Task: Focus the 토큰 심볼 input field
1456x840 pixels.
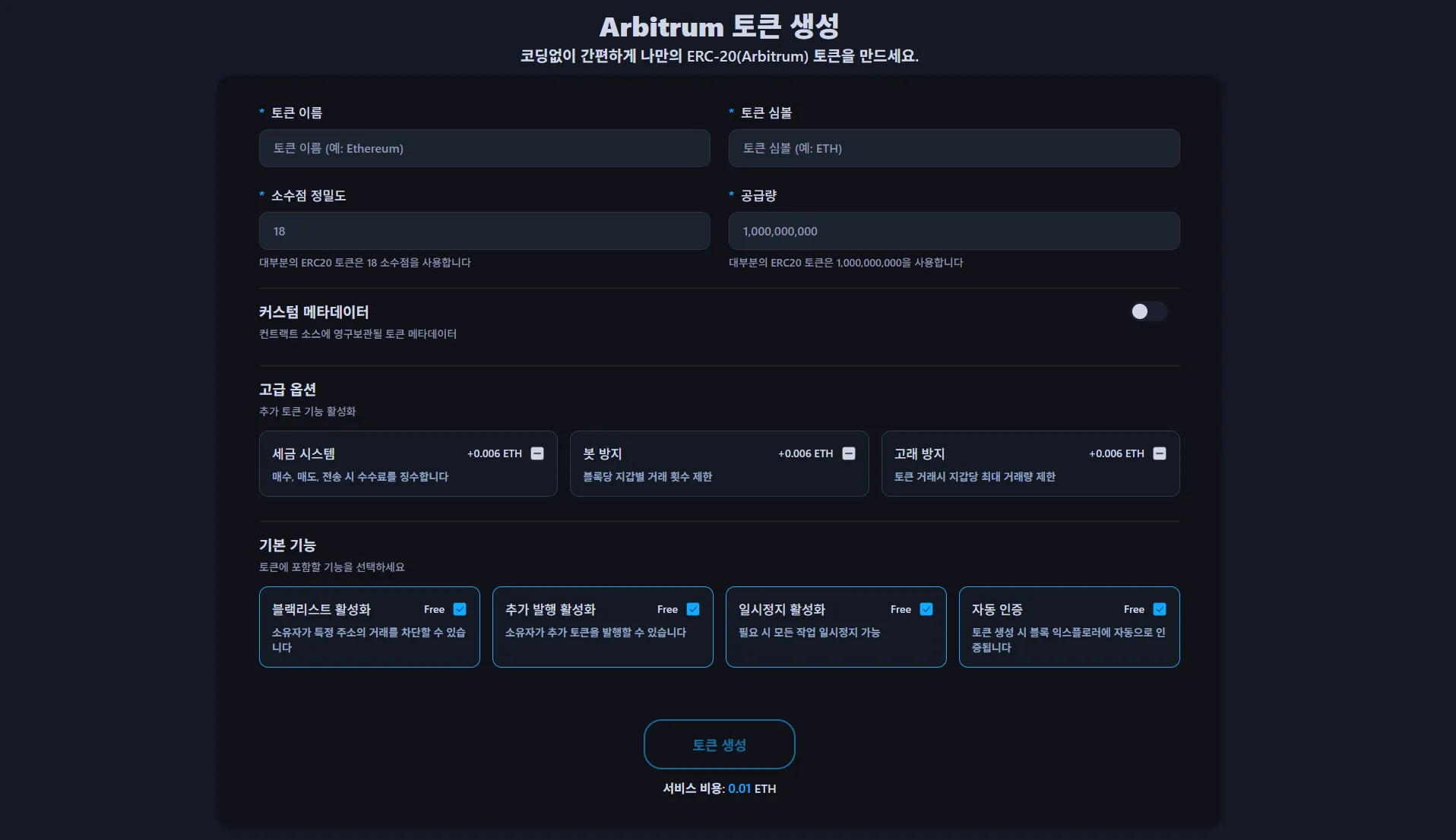Action: [x=954, y=148]
